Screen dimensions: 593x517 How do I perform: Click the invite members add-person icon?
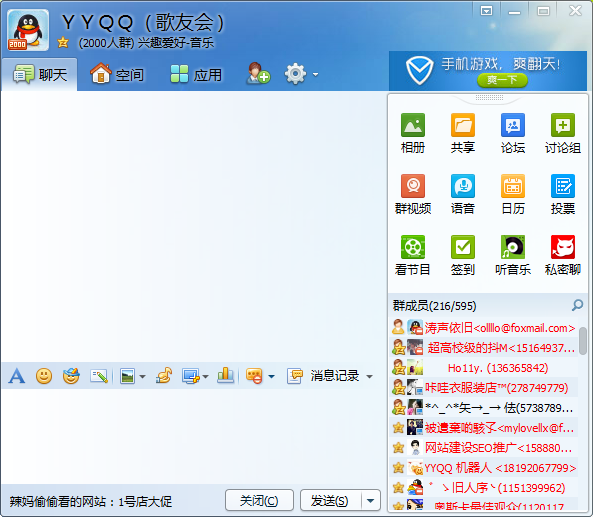(x=258, y=73)
